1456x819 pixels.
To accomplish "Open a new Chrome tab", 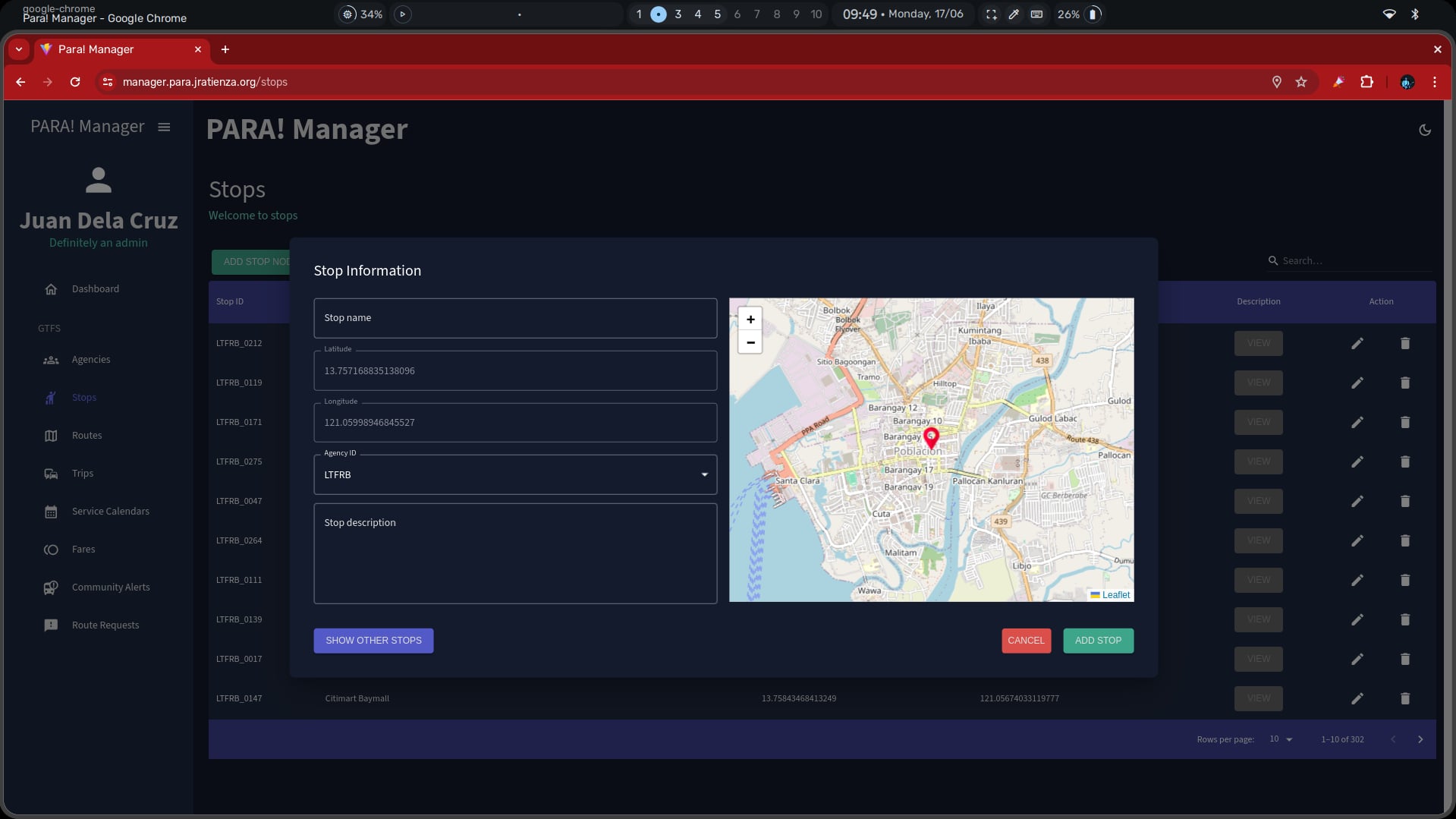I will 225,49.
